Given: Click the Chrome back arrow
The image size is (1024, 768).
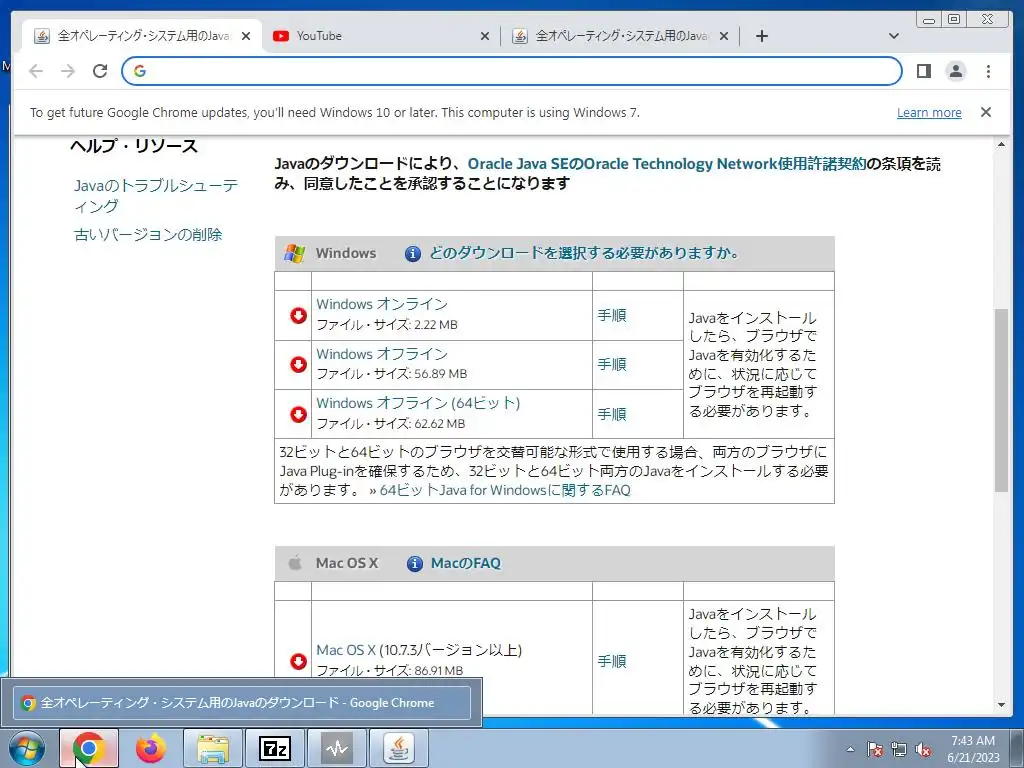Looking at the screenshot, I should [x=36, y=71].
